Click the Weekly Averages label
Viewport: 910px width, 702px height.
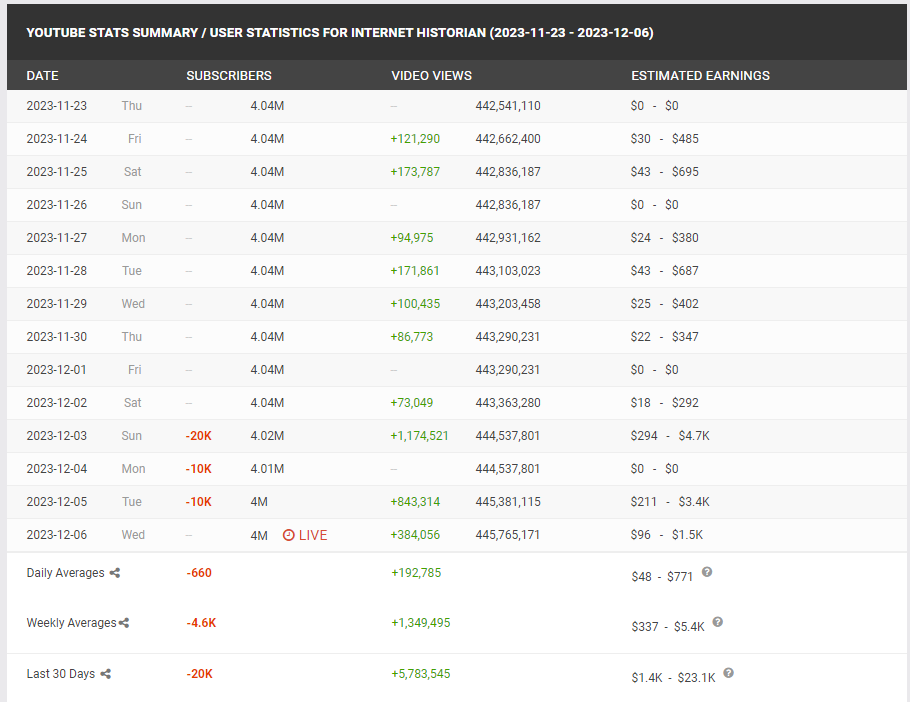pos(71,623)
